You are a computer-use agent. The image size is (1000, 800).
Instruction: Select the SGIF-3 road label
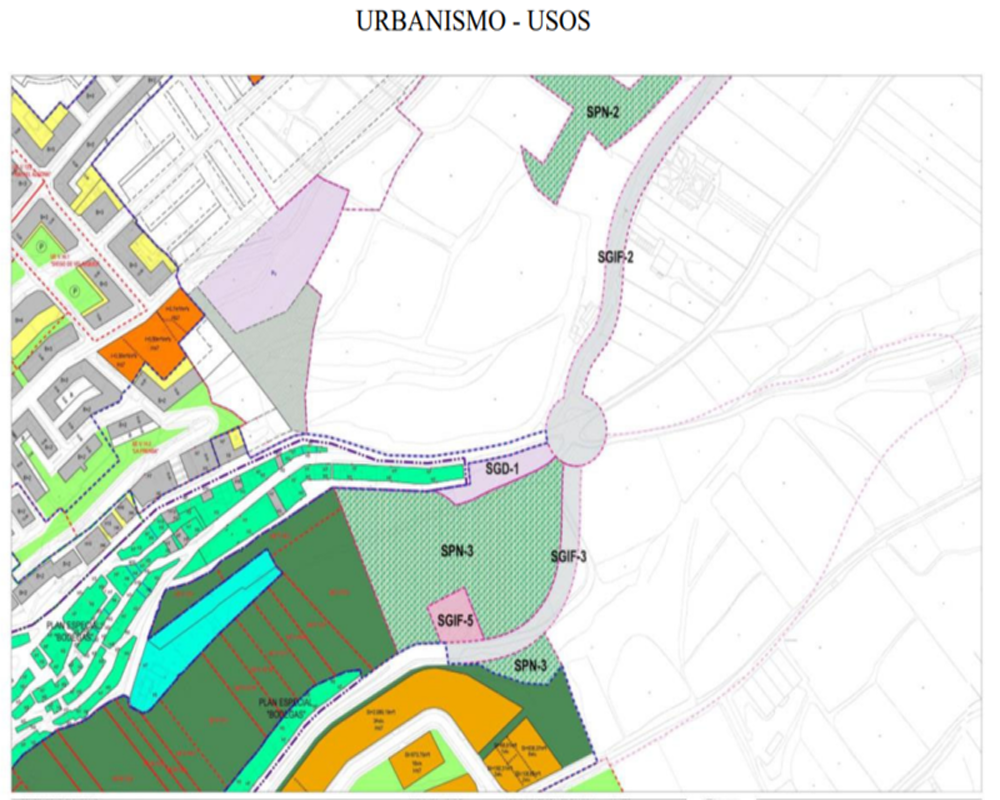pos(568,556)
